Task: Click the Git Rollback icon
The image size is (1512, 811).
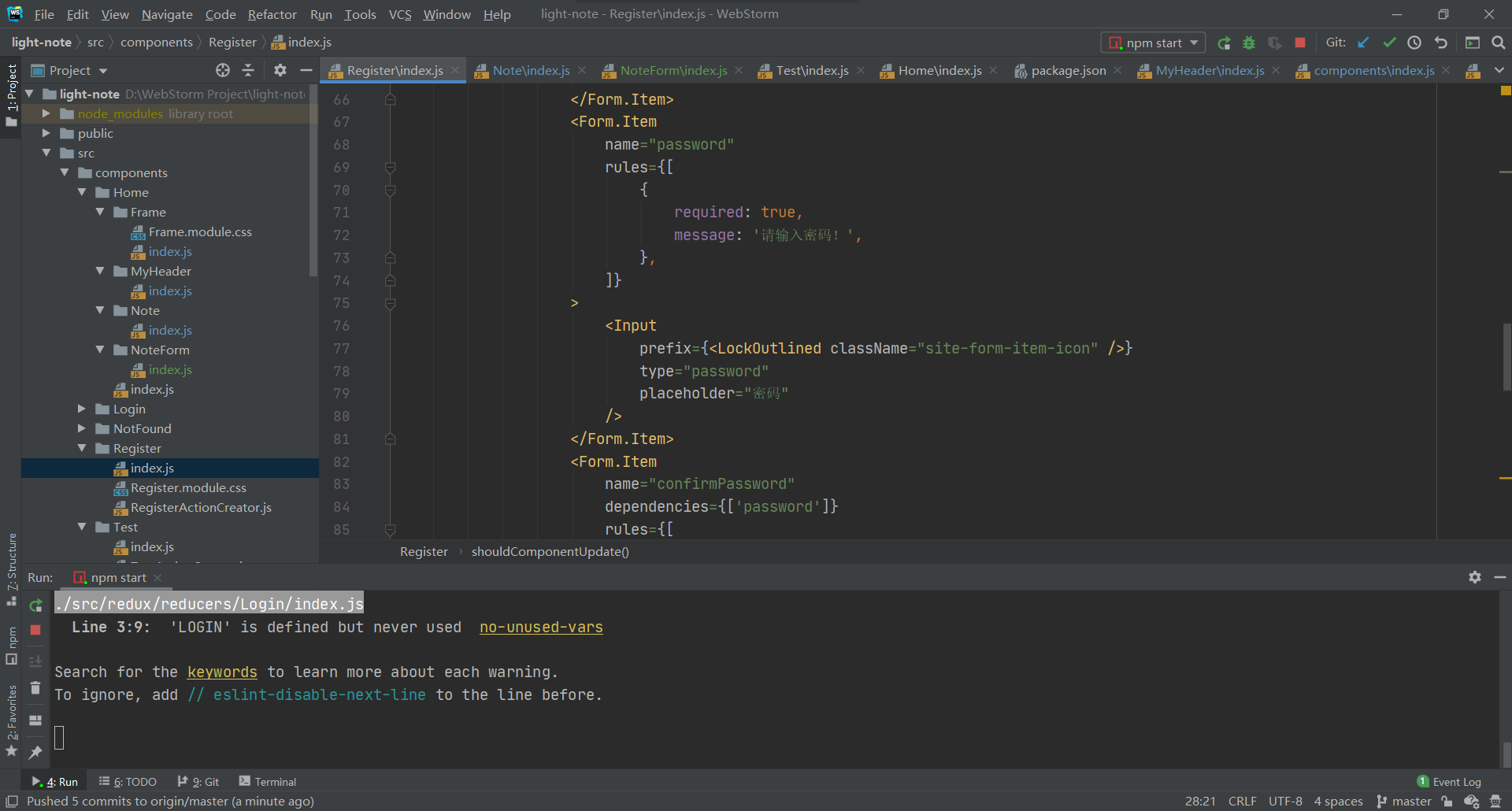Action: [1441, 43]
